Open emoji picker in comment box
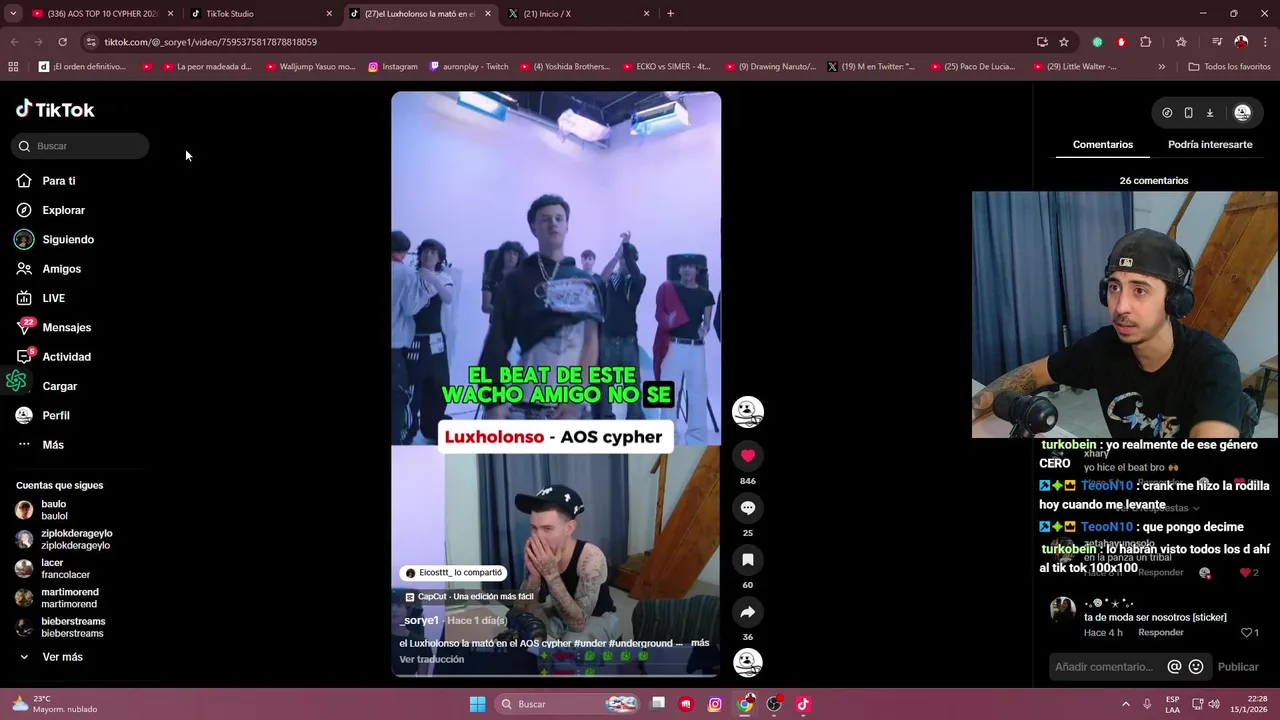Screen dimensions: 1280x720 coord(1195,667)
